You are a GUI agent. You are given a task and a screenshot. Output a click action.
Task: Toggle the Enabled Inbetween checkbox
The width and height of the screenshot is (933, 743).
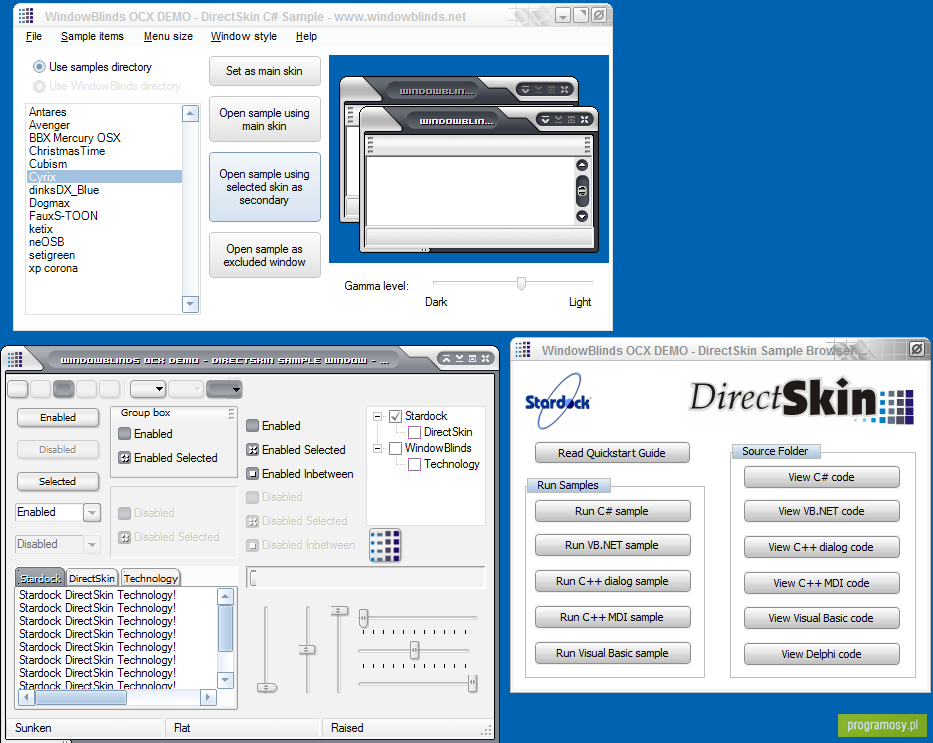252,474
